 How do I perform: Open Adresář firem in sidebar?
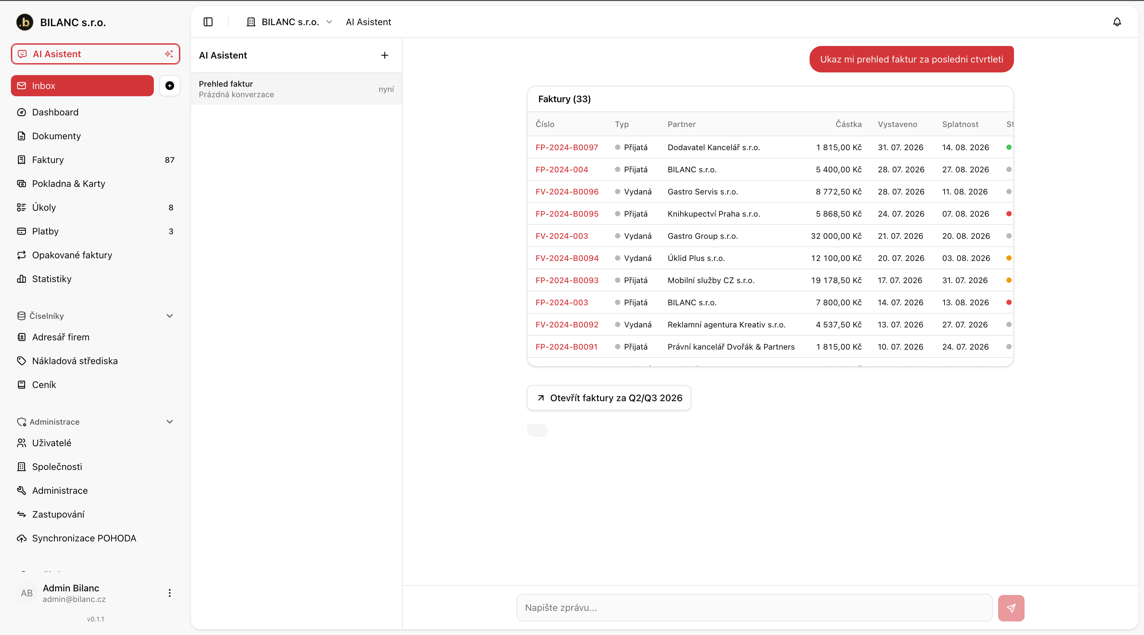click(x=96, y=337)
